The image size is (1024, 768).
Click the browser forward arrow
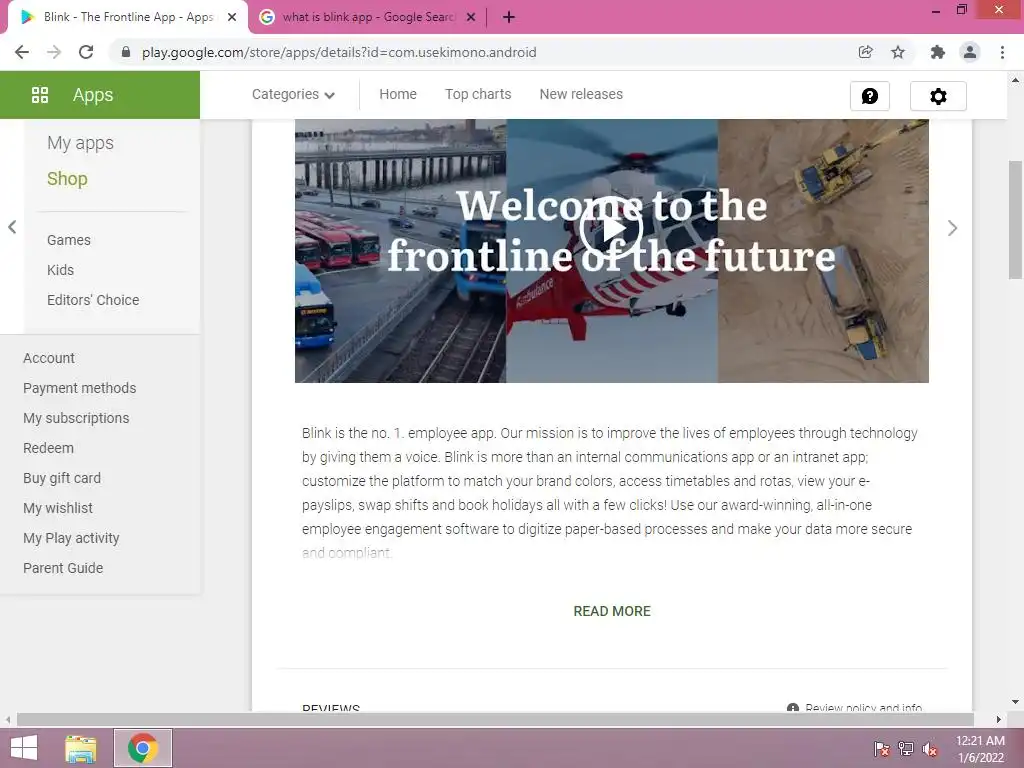54,52
